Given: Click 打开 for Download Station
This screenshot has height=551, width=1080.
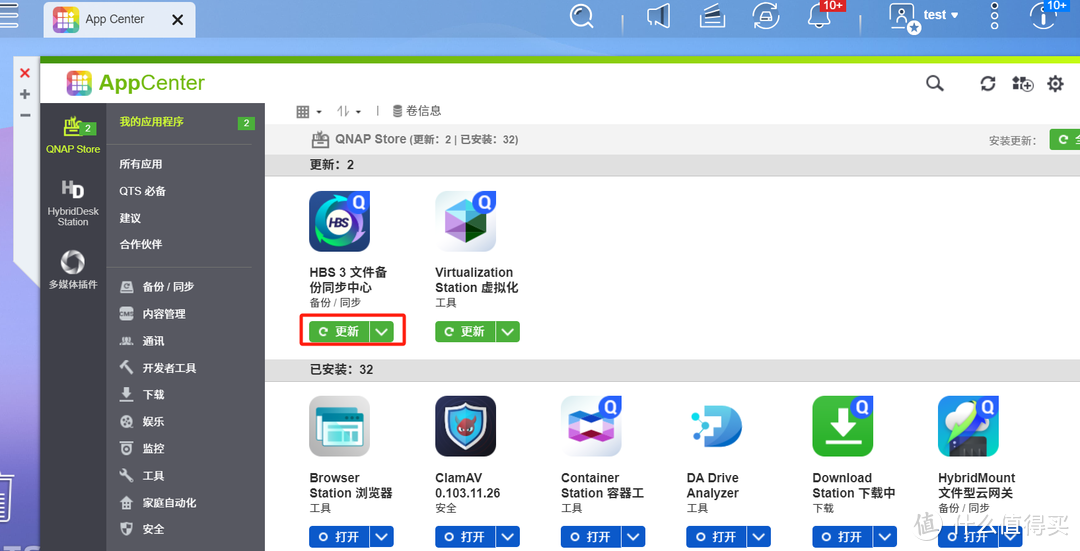Looking at the screenshot, I should pos(842,537).
